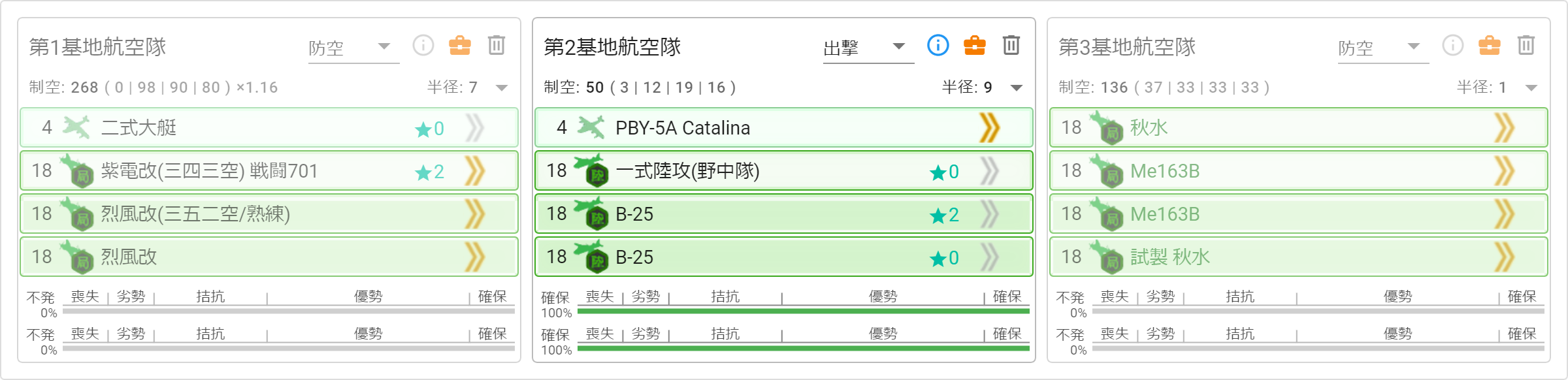Toggle proficiency chevron for 二式大艇
Screen dimensions: 1568x380
(474, 127)
